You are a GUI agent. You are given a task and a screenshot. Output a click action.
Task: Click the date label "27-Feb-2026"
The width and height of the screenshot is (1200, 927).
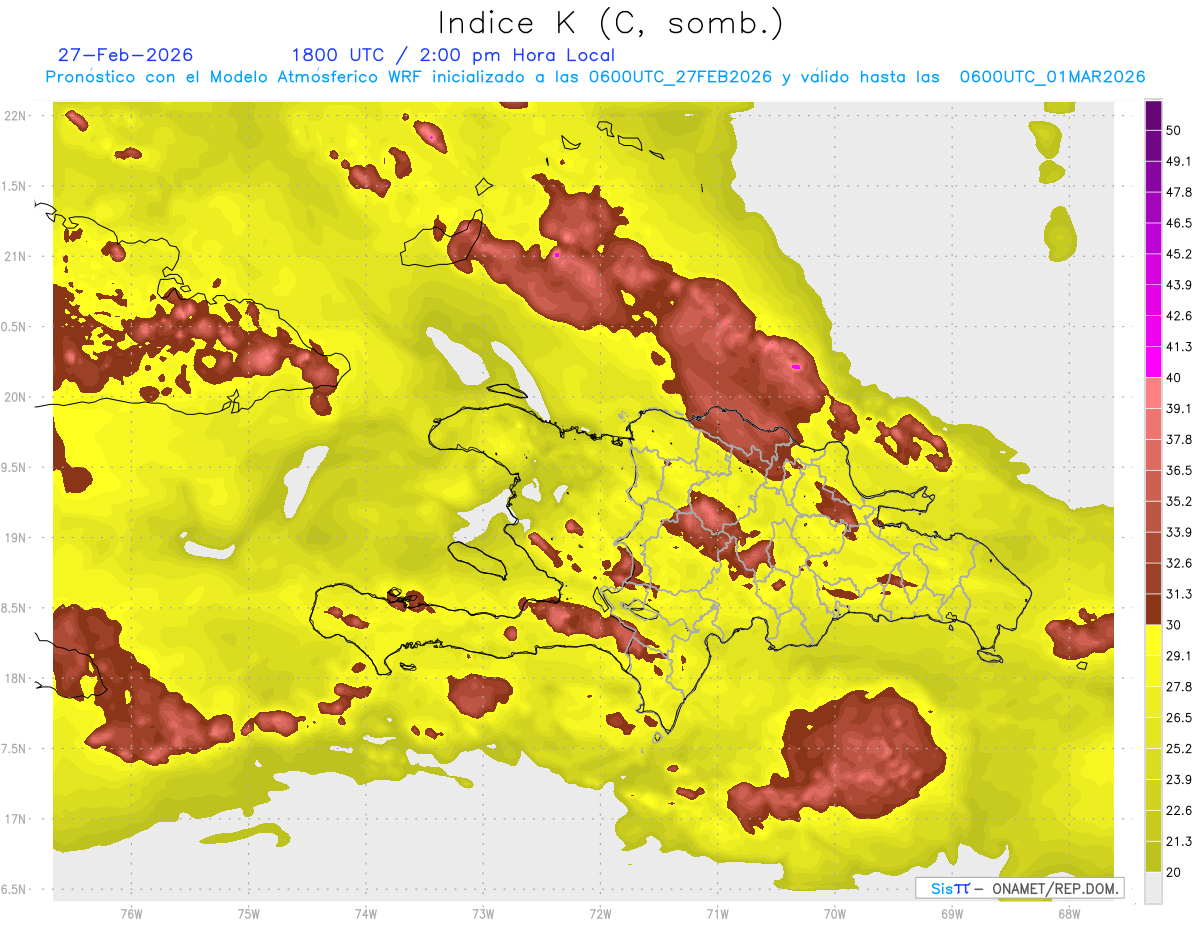point(125,55)
